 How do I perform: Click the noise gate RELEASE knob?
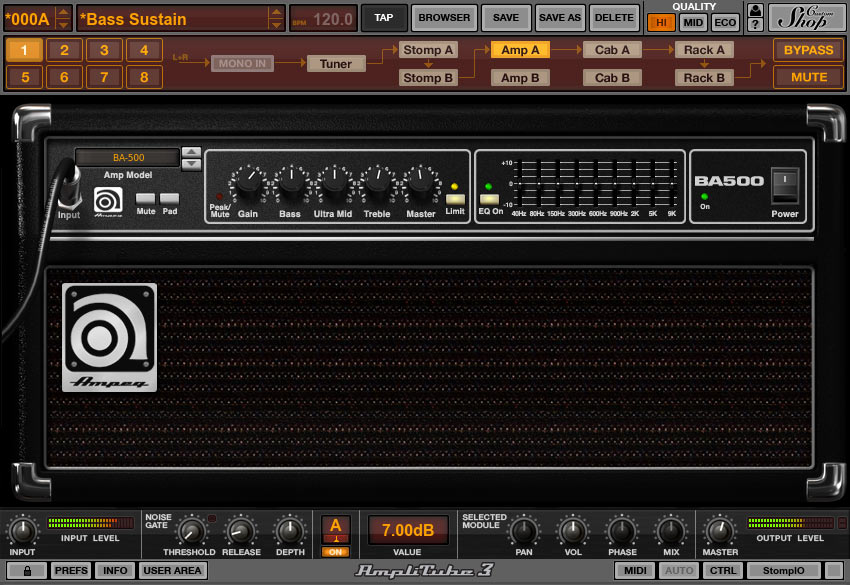241,531
